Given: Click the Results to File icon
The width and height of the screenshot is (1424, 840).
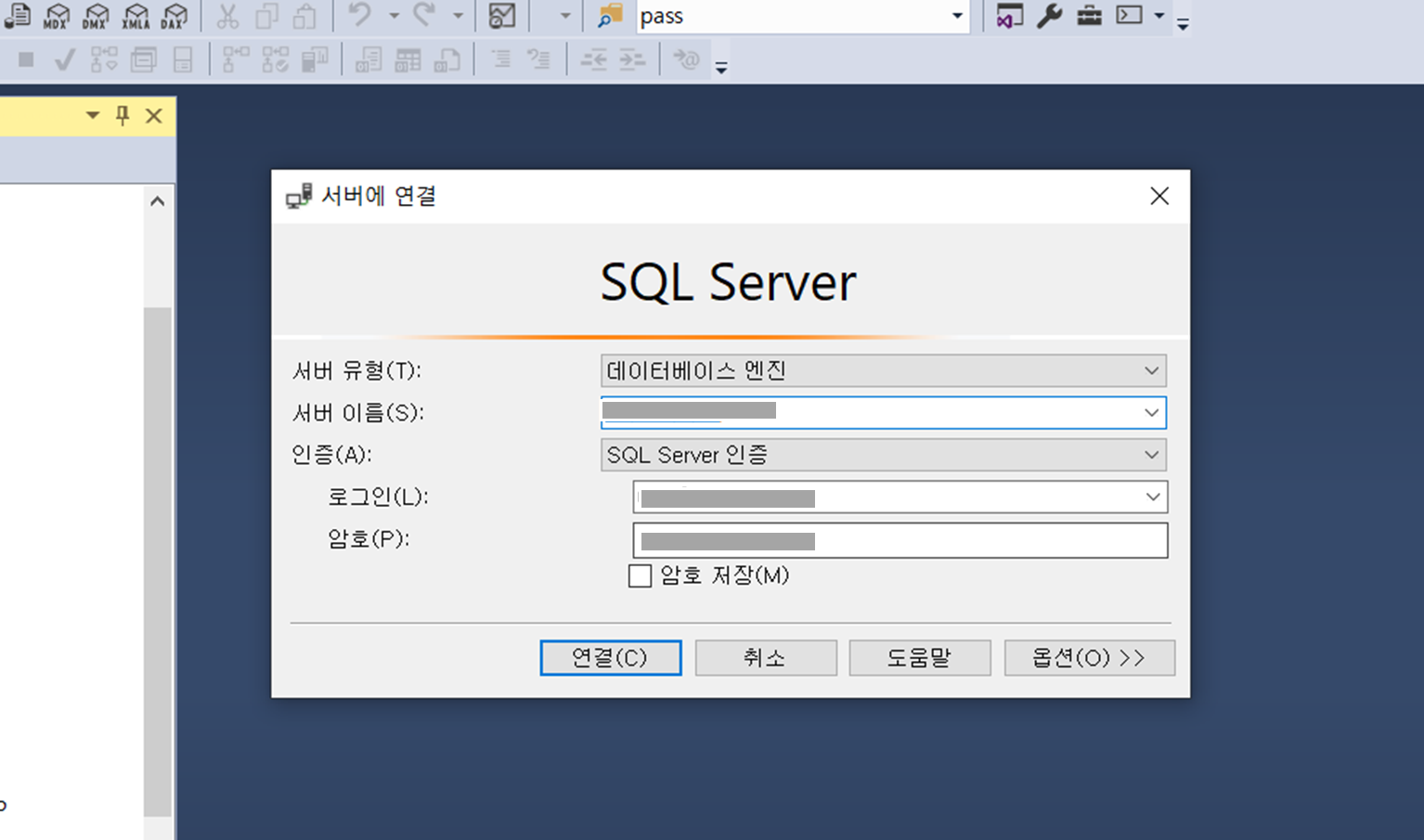Looking at the screenshot, I should (447, 60).
